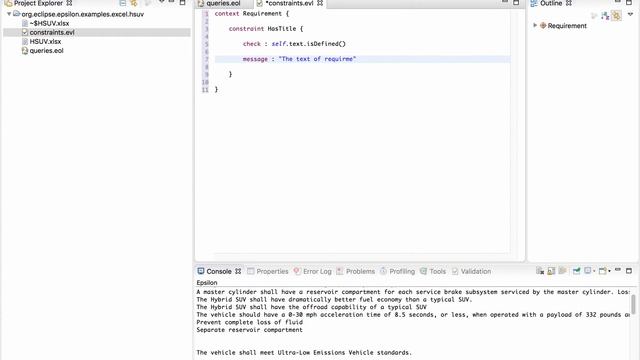This screenshot has height=360, width=640.
Task: Open the HSUV.xlsx file entry
Action: [x=45, y=42]
